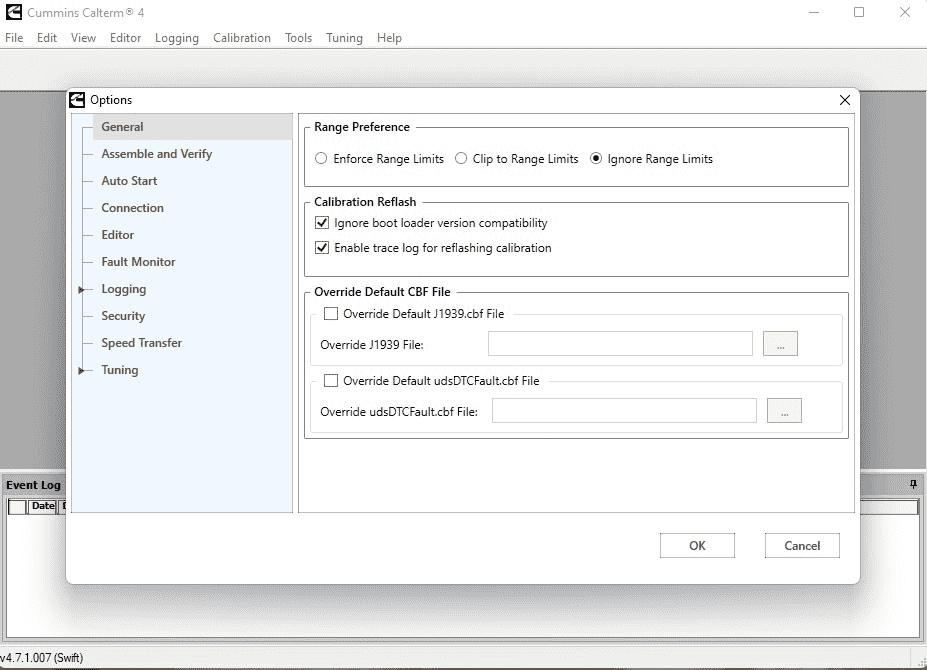
Task: Select Clip to Range Limits option
Action: 461,158
